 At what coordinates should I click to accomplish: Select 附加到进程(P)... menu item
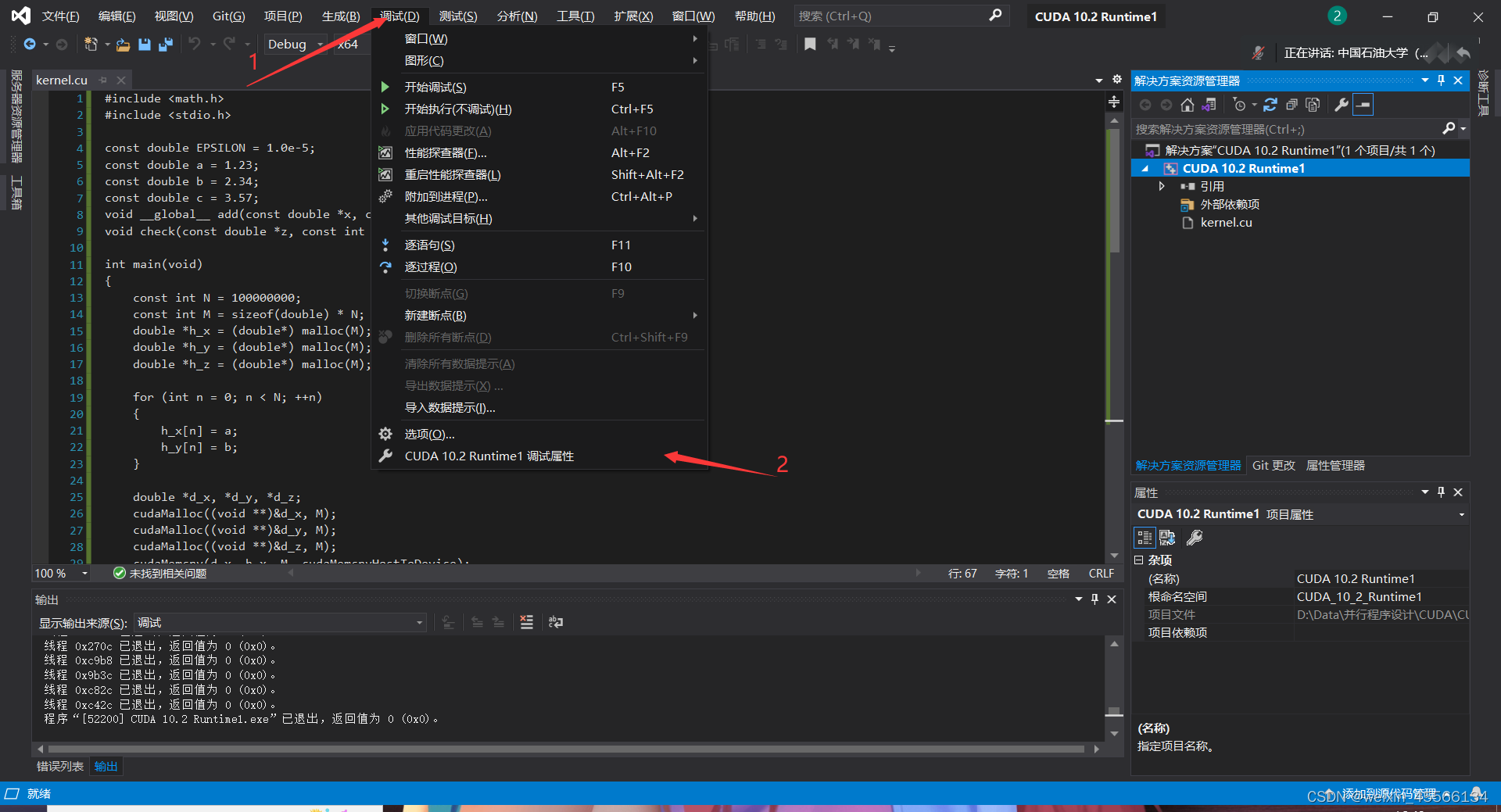539,197
